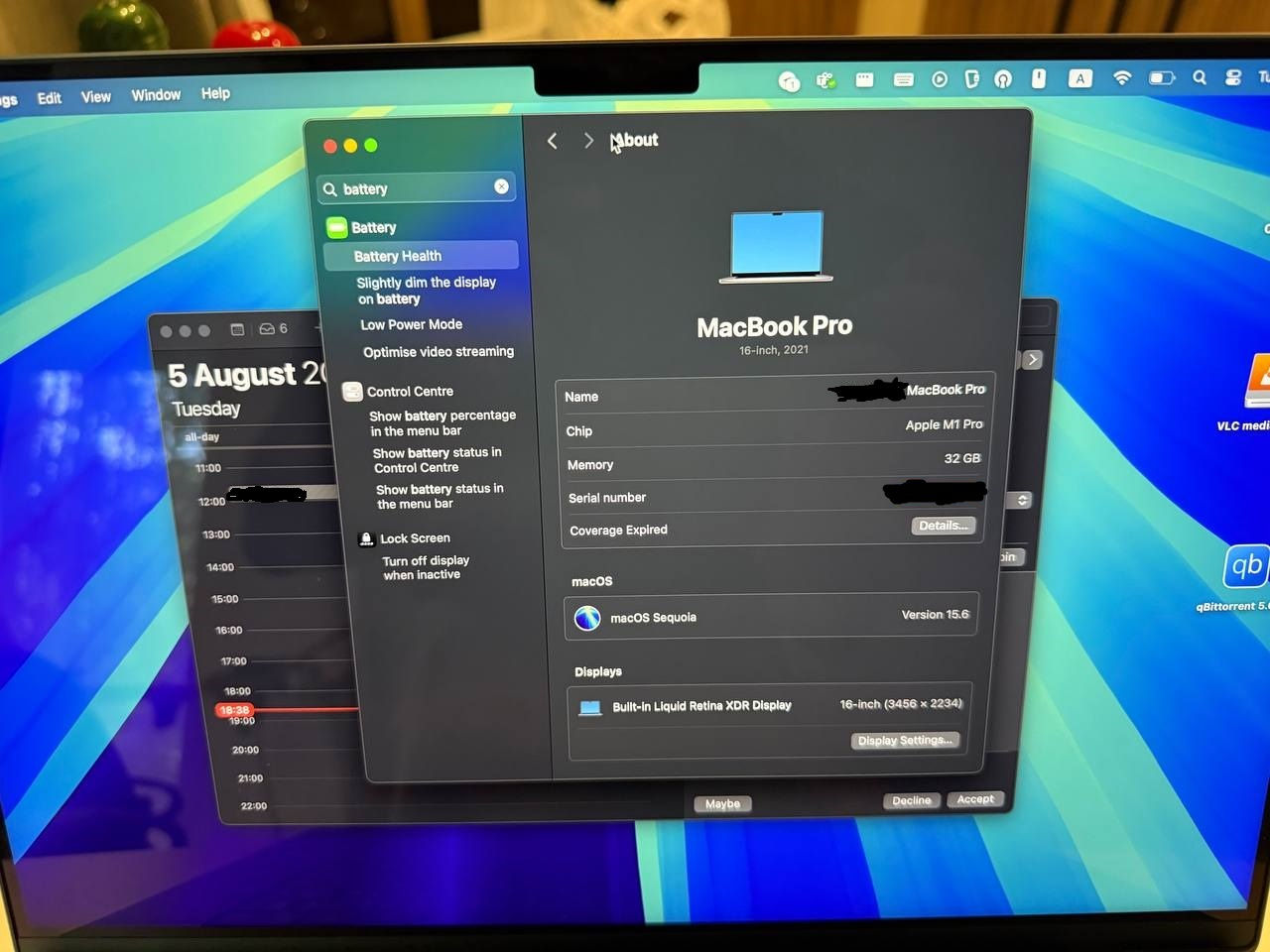Click the 'Apple M1 Pro' chip value
This screenshot has height=952, width=1270.
click(944, 424)
